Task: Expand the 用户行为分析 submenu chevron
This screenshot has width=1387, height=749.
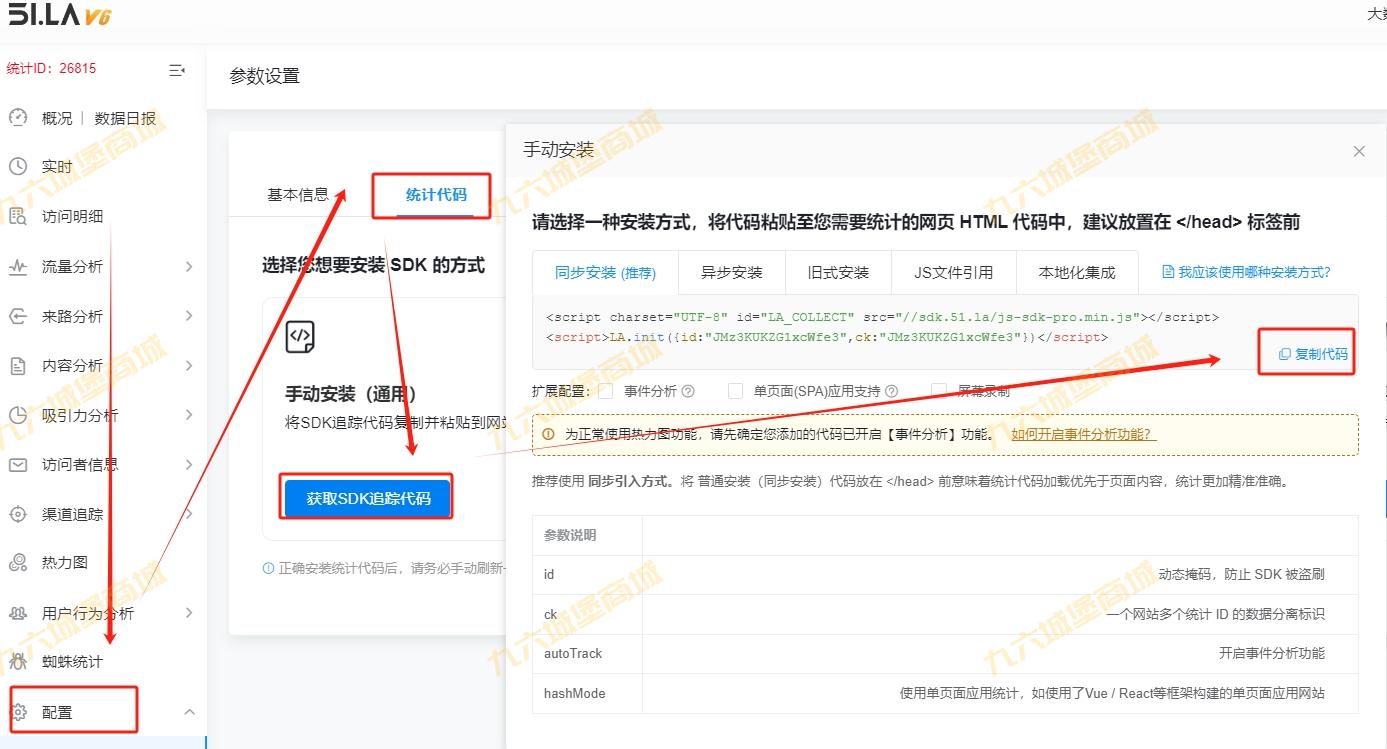Action: tap(189, 613)
